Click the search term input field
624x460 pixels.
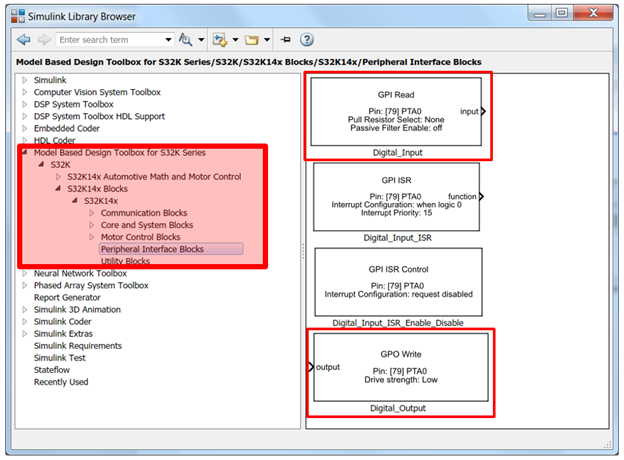pos(109,40)
